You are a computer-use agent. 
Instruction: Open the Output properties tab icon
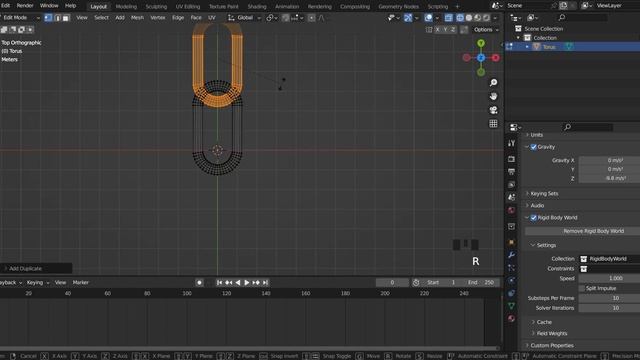tap(511, 172)
